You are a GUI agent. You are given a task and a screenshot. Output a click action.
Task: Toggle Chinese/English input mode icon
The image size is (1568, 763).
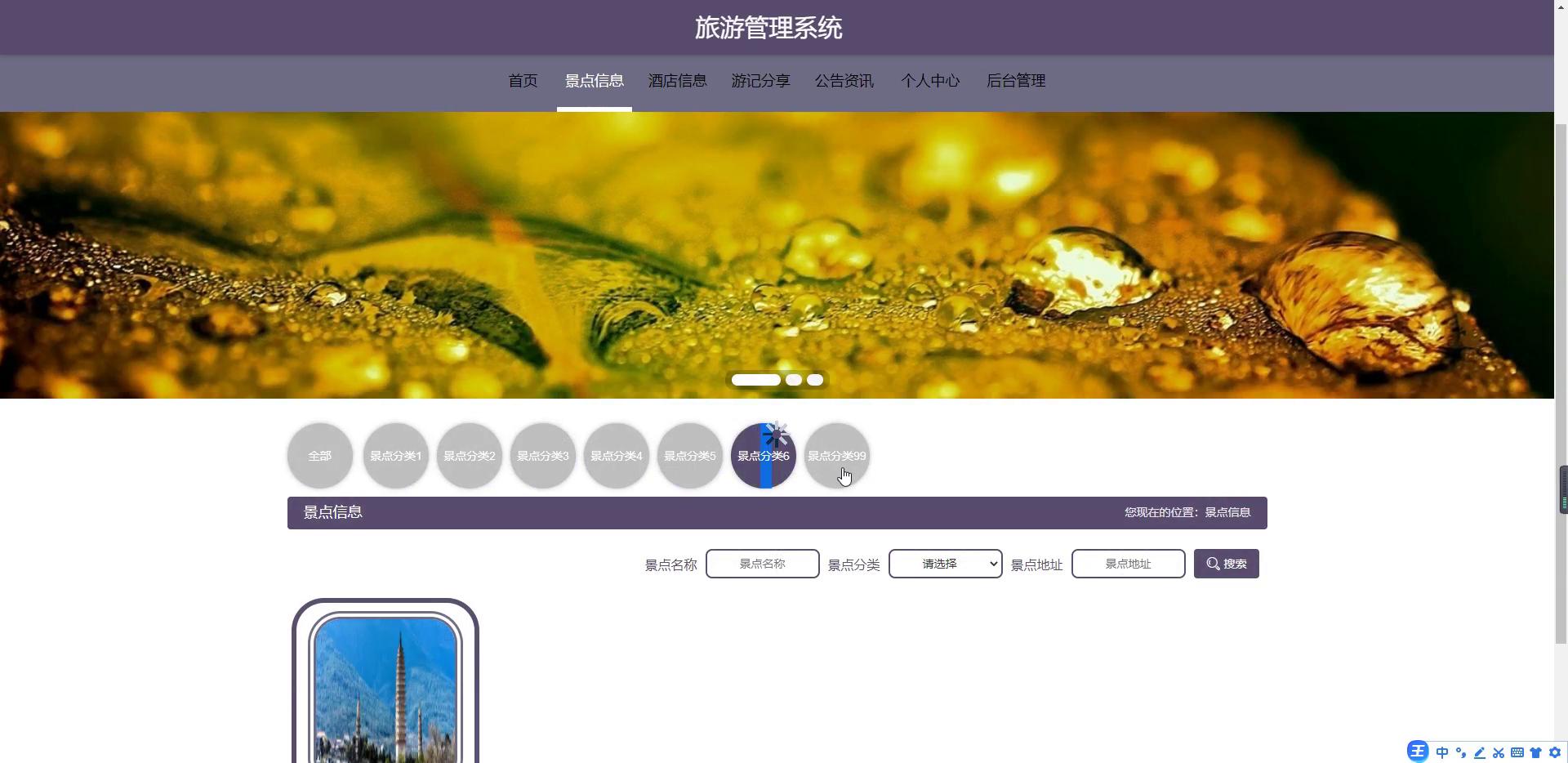1442,752
